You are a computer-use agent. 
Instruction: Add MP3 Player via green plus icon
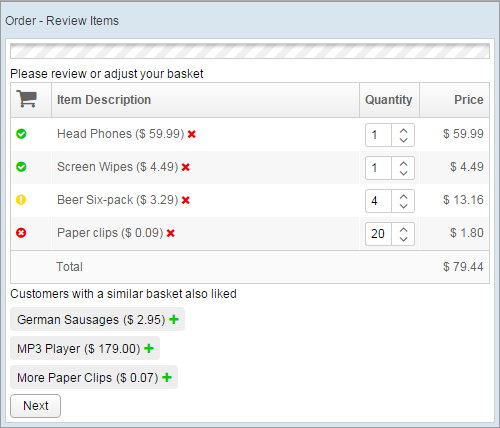(x=149, y=349)
